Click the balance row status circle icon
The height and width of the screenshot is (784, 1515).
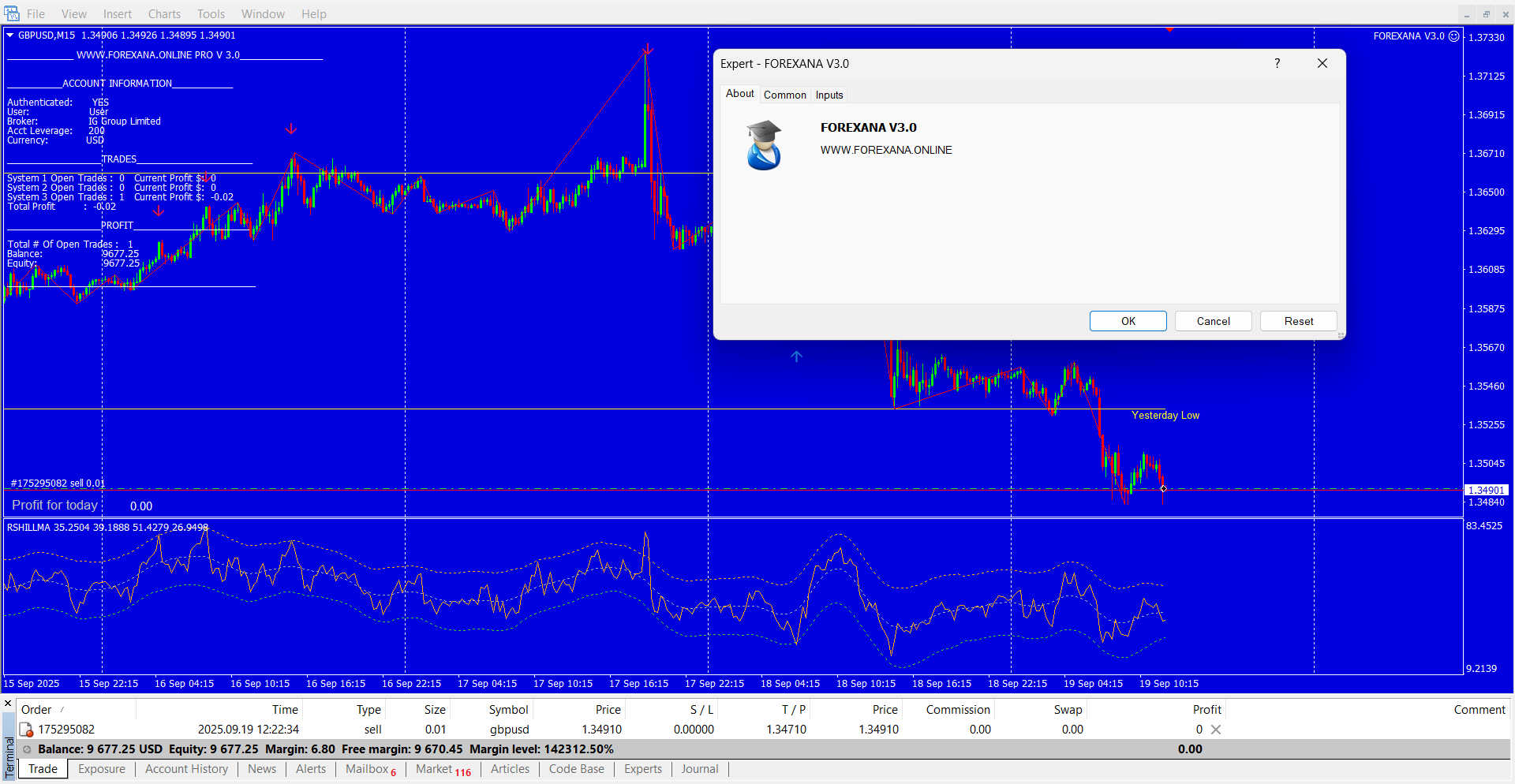click(x=28, y=749)
